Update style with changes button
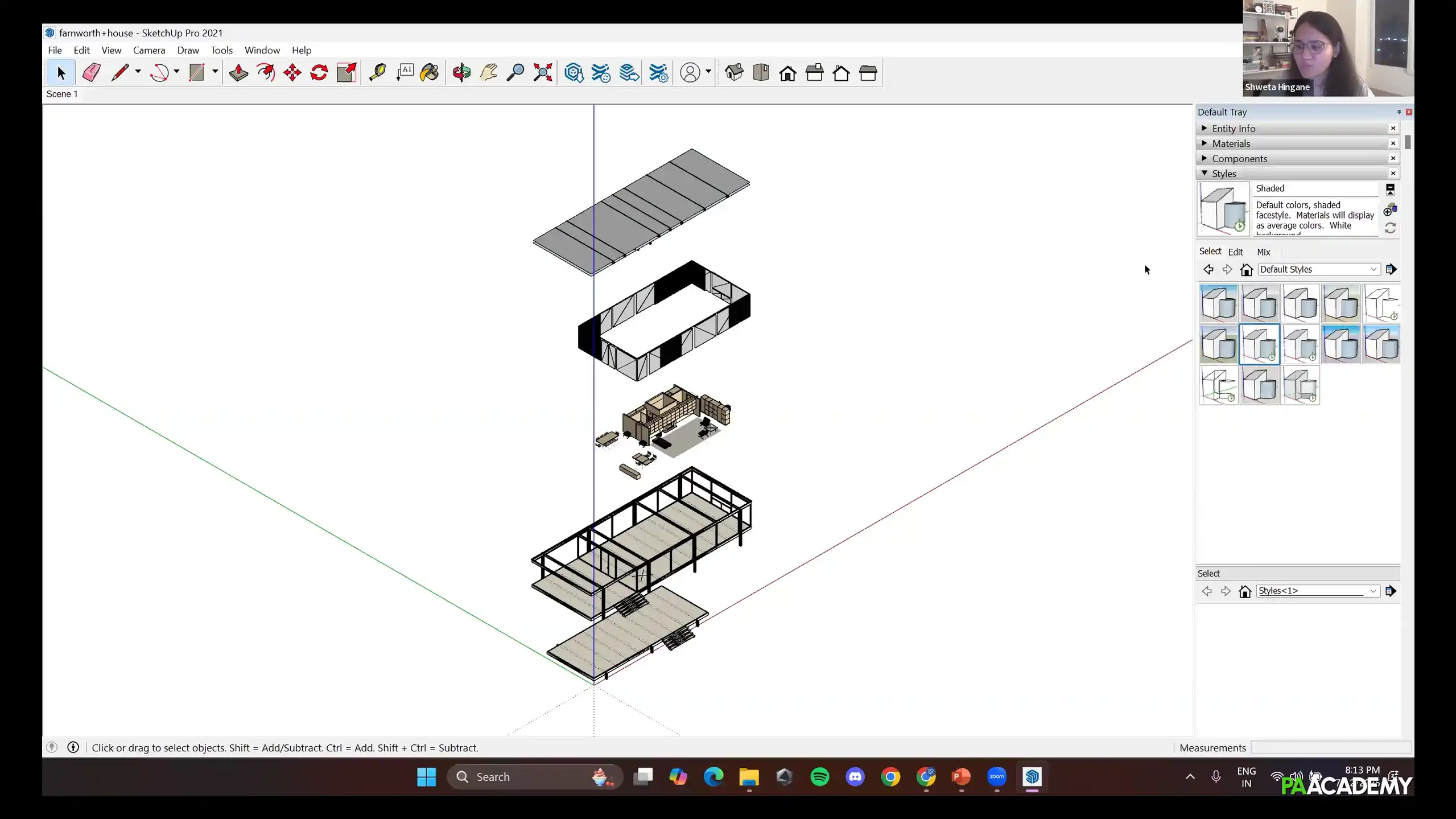The width and height of the screenshot is (1456, 819). 1390,228
